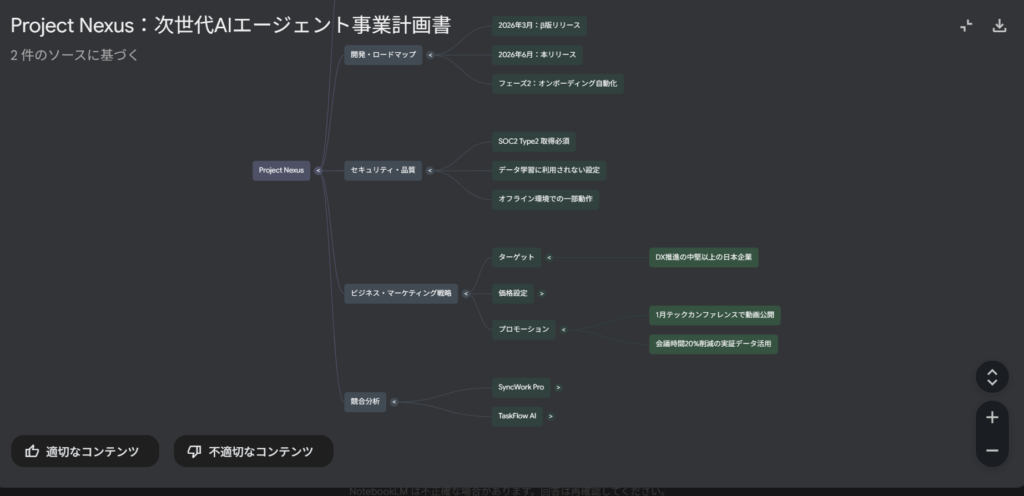Collapse the プロモーション node arrow
Viewport: 1024px width, 496px height.
pos(563,329)
